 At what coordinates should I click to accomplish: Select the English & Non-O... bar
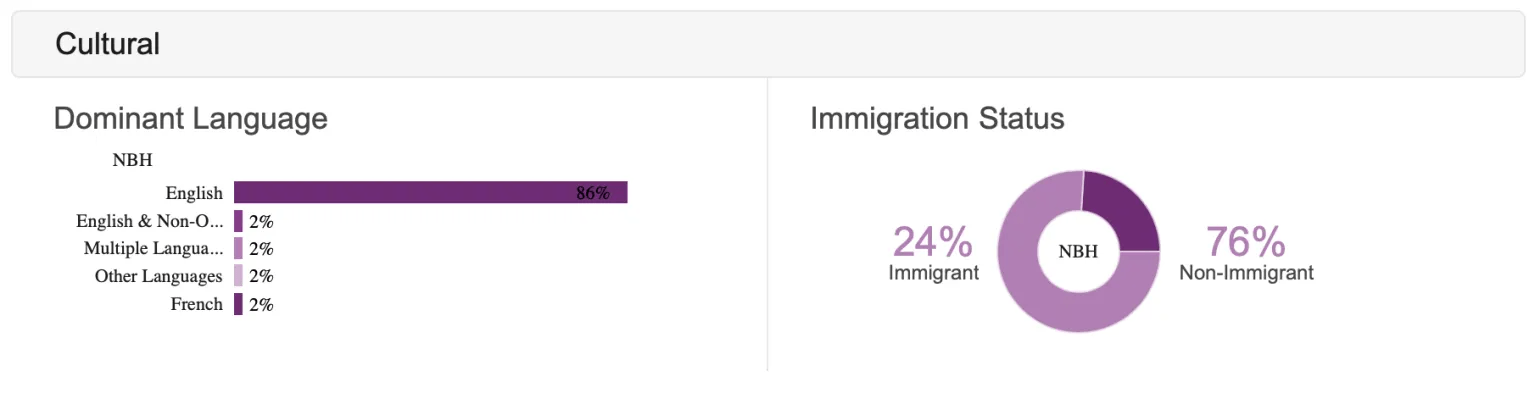tap(238, 221)
